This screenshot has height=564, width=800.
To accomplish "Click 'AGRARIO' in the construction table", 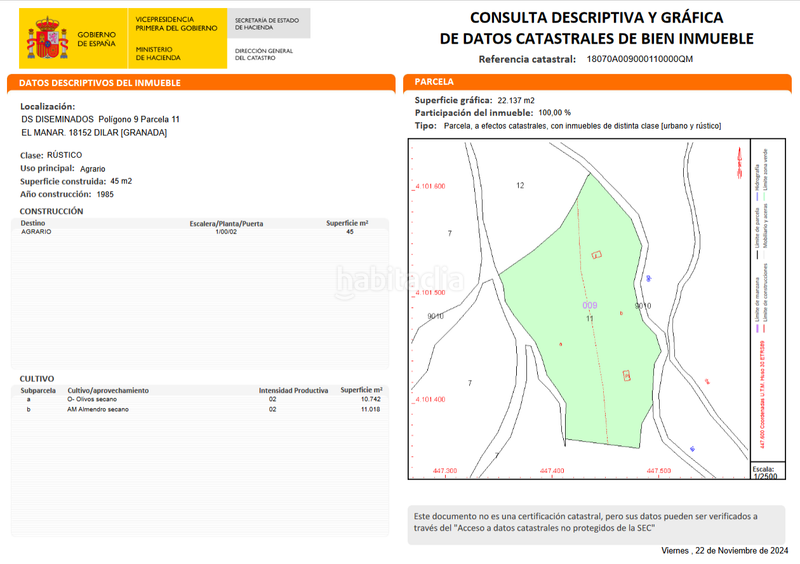I will click(36, 232).
